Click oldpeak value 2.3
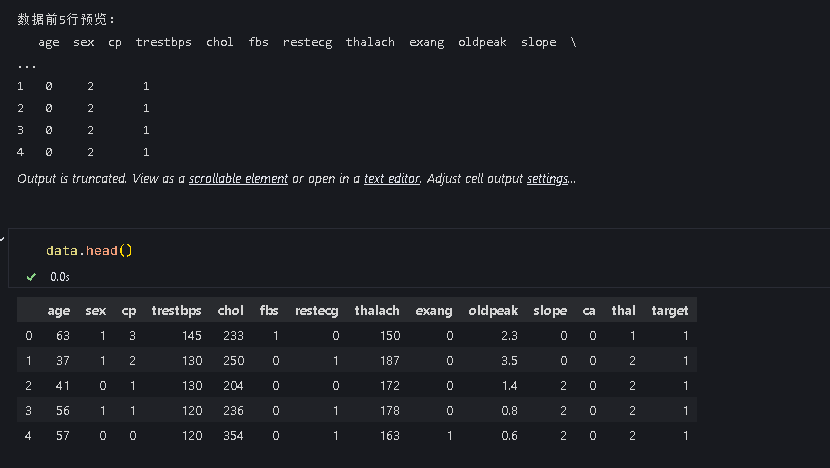Screen dimensions: 830x468 (509, 336)
